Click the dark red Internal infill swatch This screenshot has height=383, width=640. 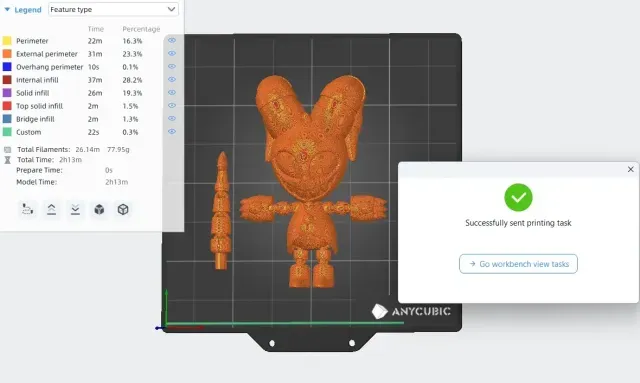click(x=7, y=80)
